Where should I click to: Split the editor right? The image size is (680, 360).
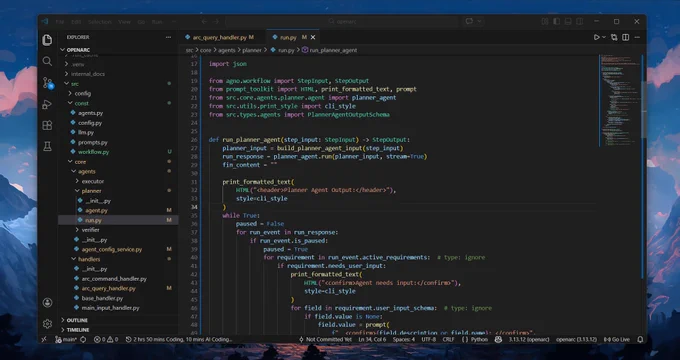(x=625, y=37)
